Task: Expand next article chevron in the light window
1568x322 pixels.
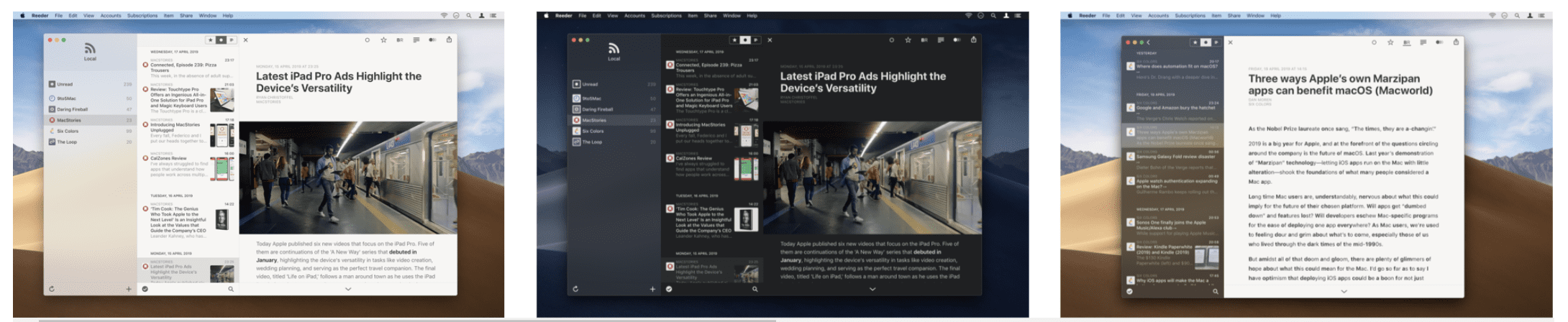Action: point(348,289)
